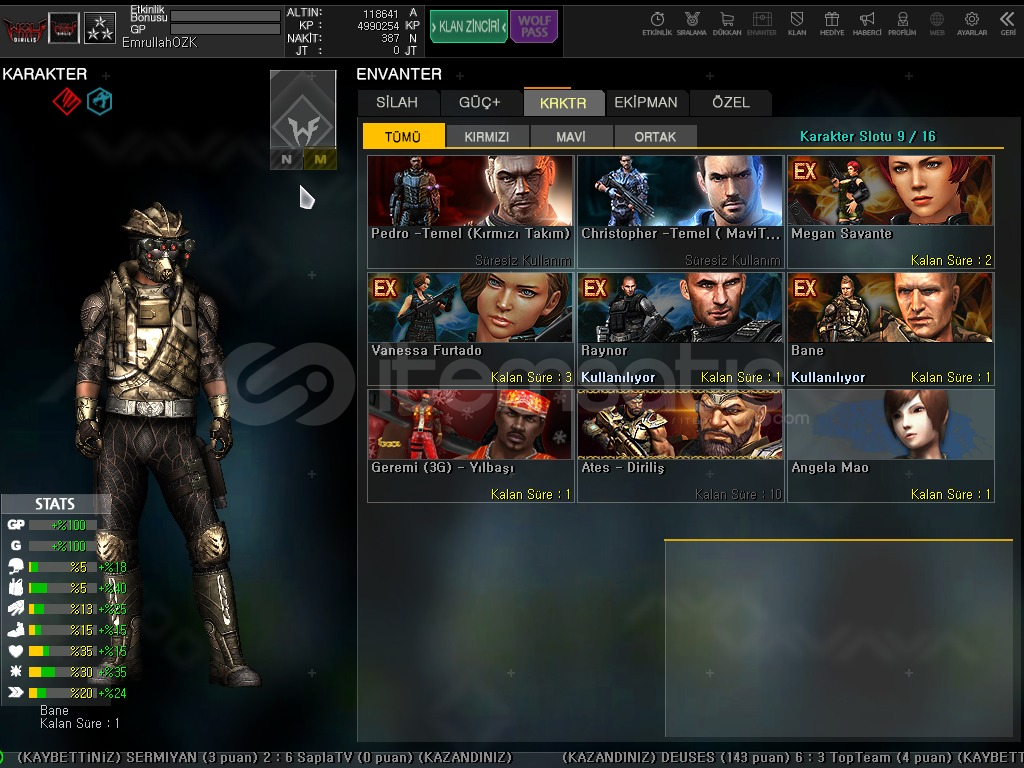Select the blue team character icon

pos(99,101)
